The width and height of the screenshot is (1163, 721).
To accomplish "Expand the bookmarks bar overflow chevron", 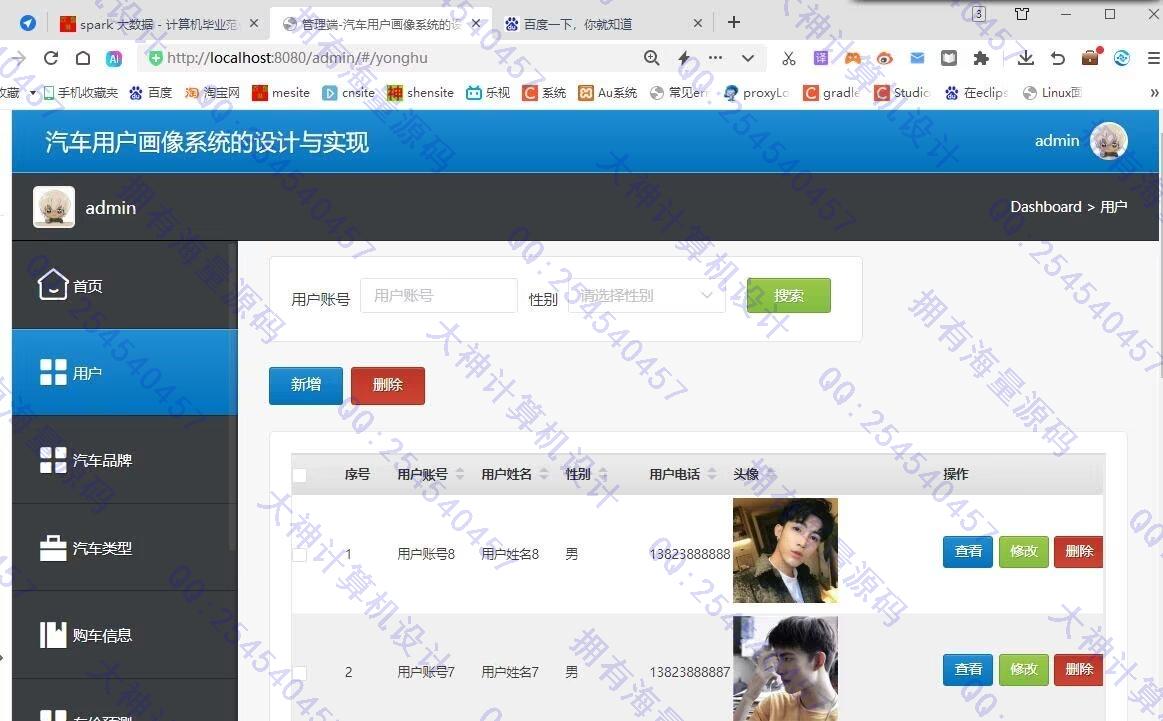I will [x=1154, y=93].
